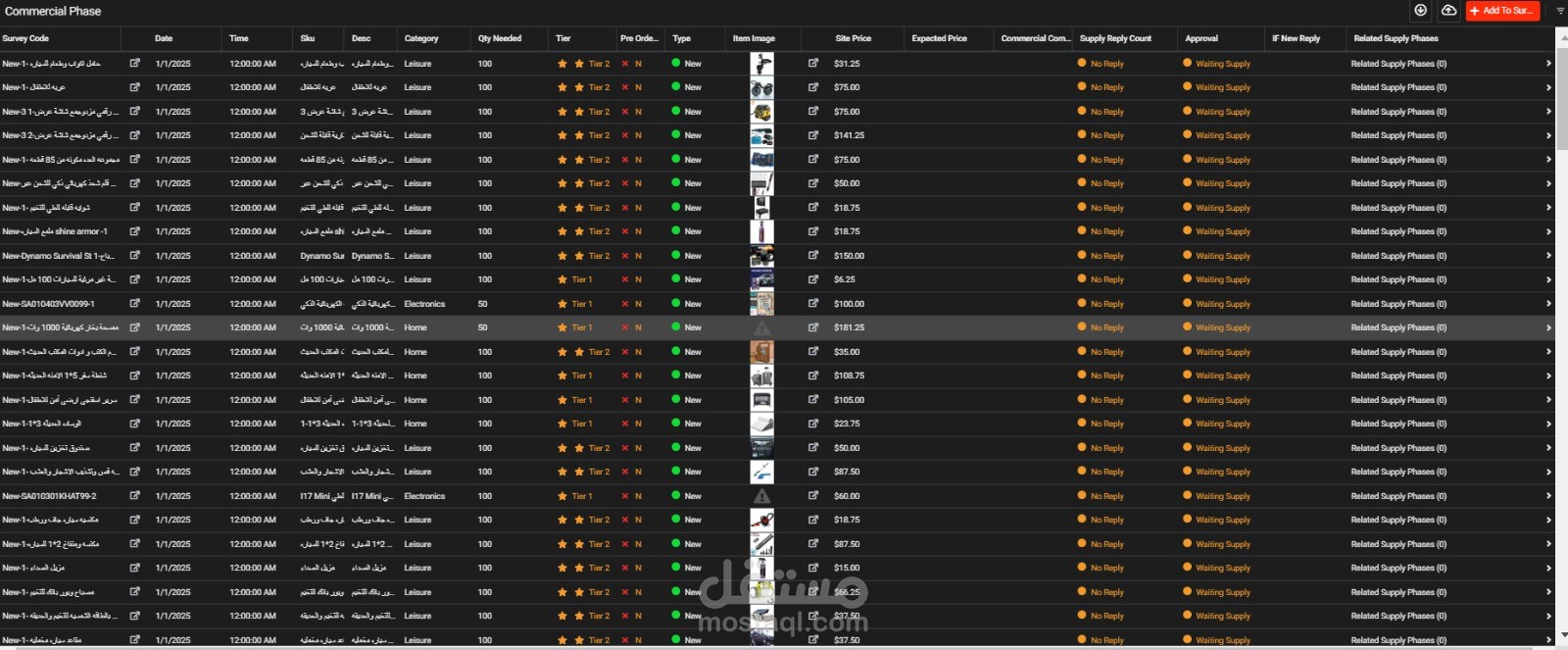Click image link icon left of $141.25 price

tap(813, 135)
